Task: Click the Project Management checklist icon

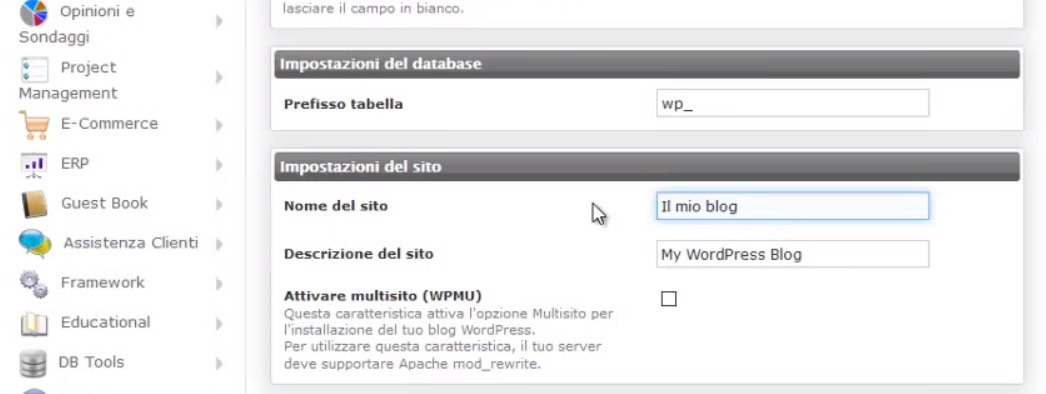Action: [x=34, y=69]
